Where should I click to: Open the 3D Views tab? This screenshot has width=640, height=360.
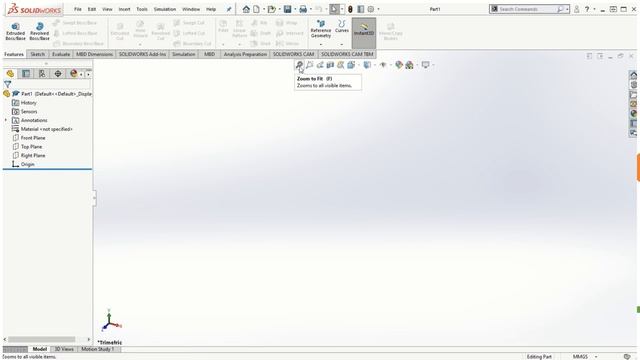point(64,349)
